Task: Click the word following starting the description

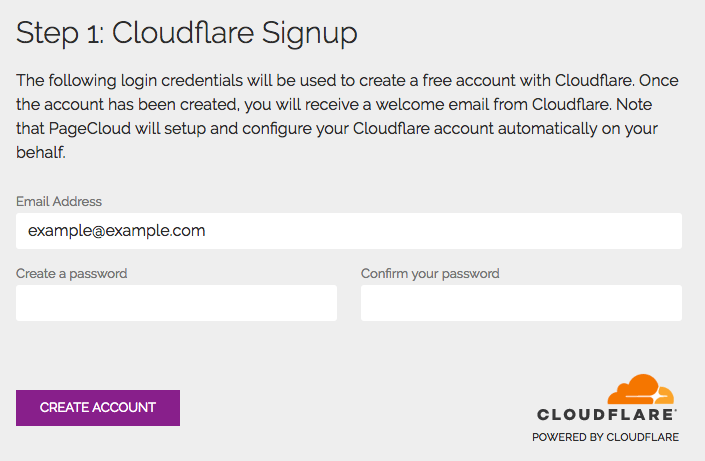Action: point(81,80)
